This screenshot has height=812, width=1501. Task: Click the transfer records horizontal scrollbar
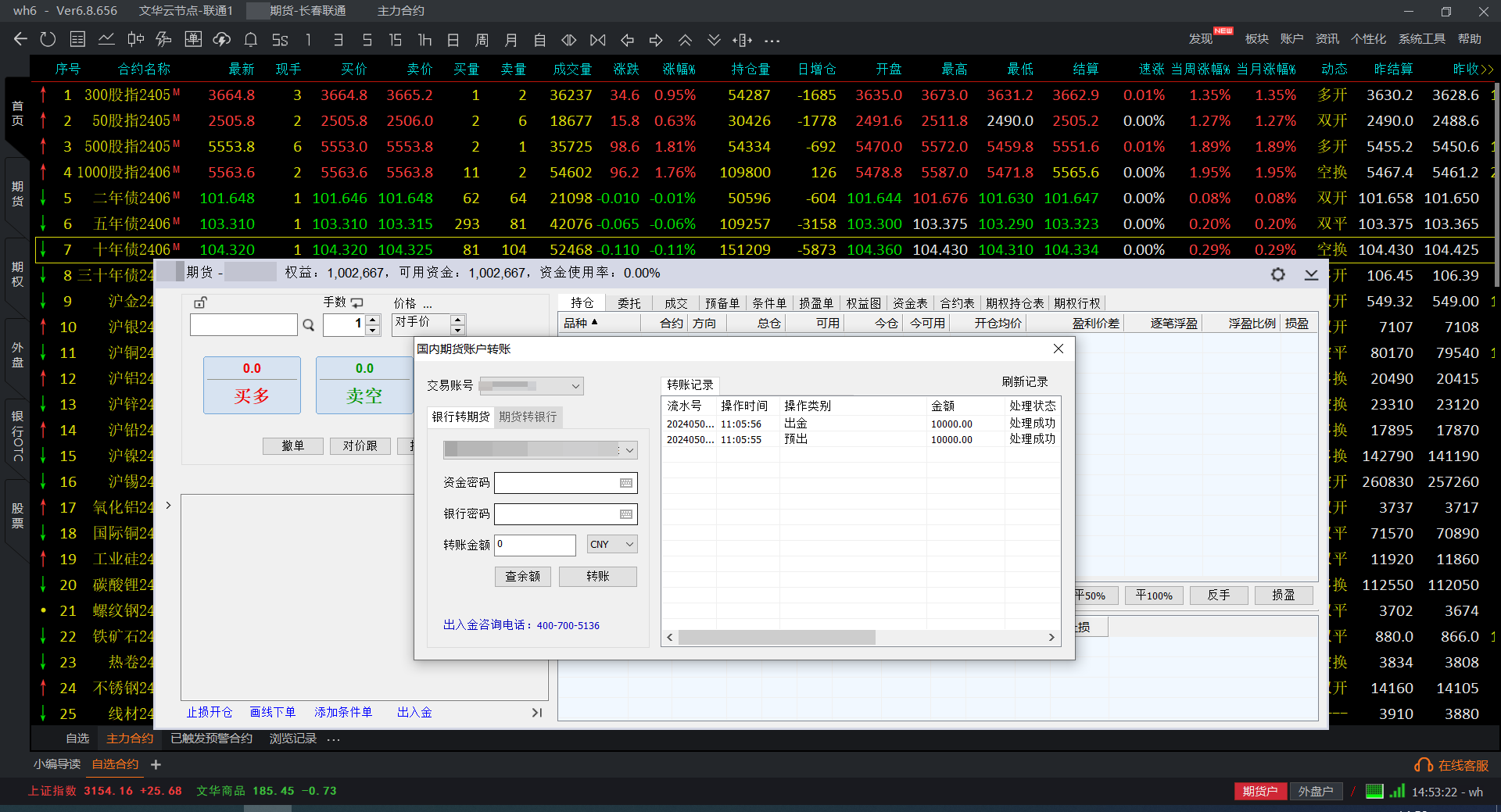coord(777,638)
